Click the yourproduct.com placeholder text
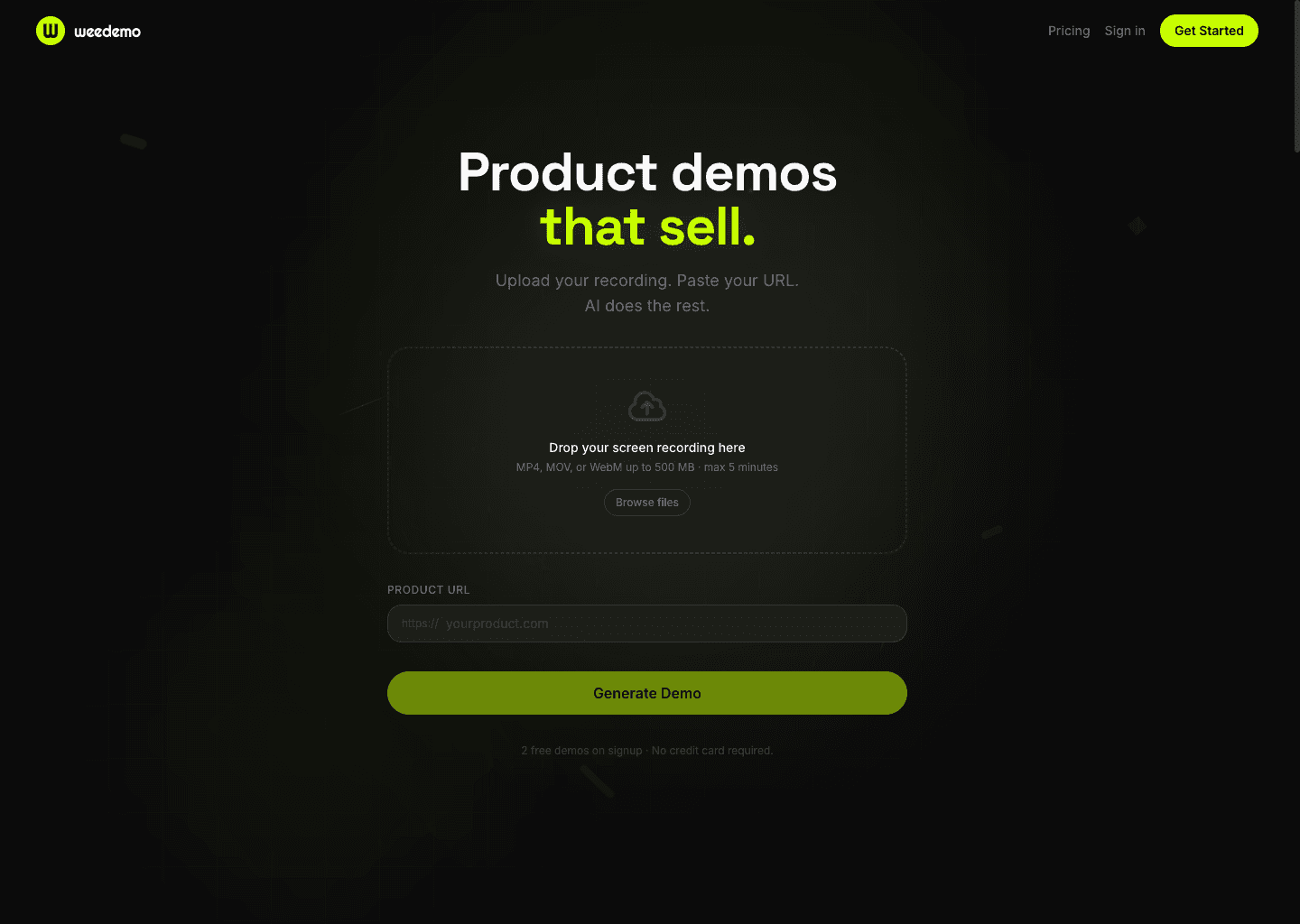Viewport: 1300px width, 924px height. click(497, 623)
